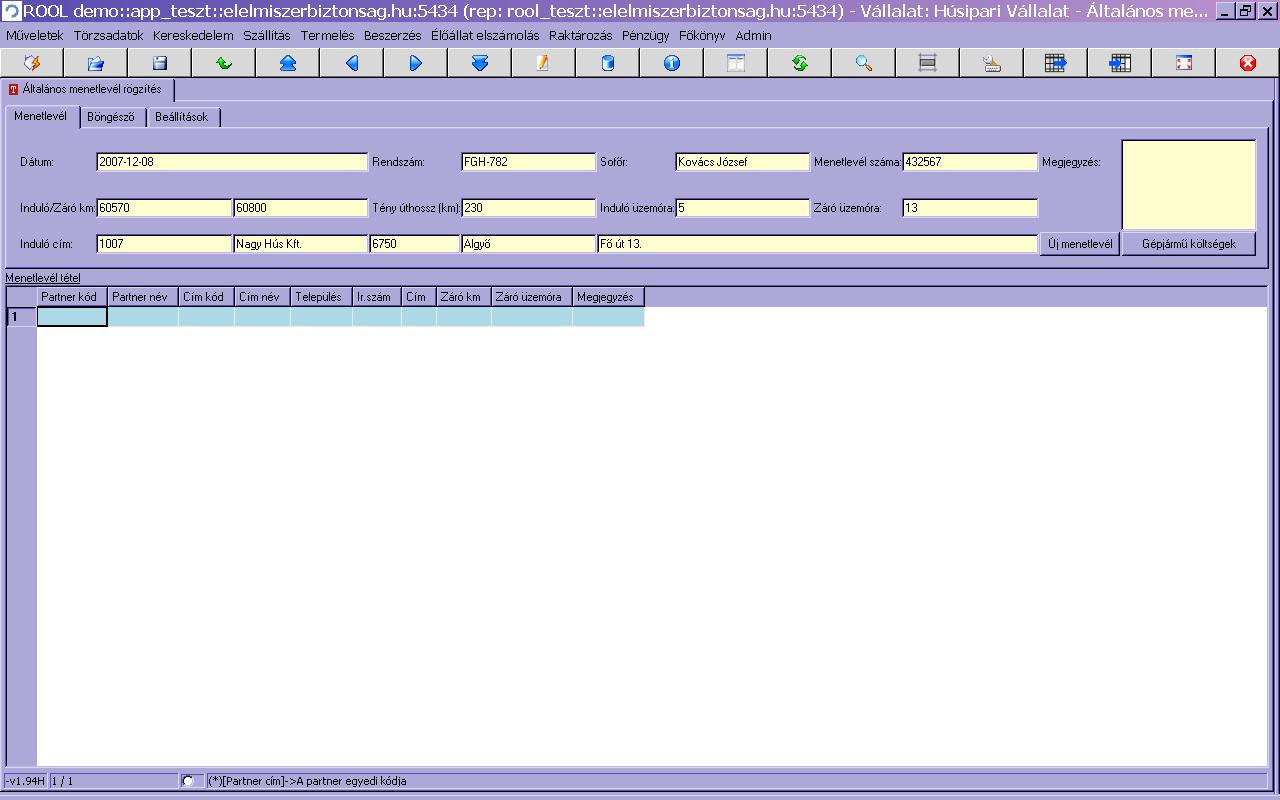
Task: Select the Partner kód cell in row 1
Action: 72,317
